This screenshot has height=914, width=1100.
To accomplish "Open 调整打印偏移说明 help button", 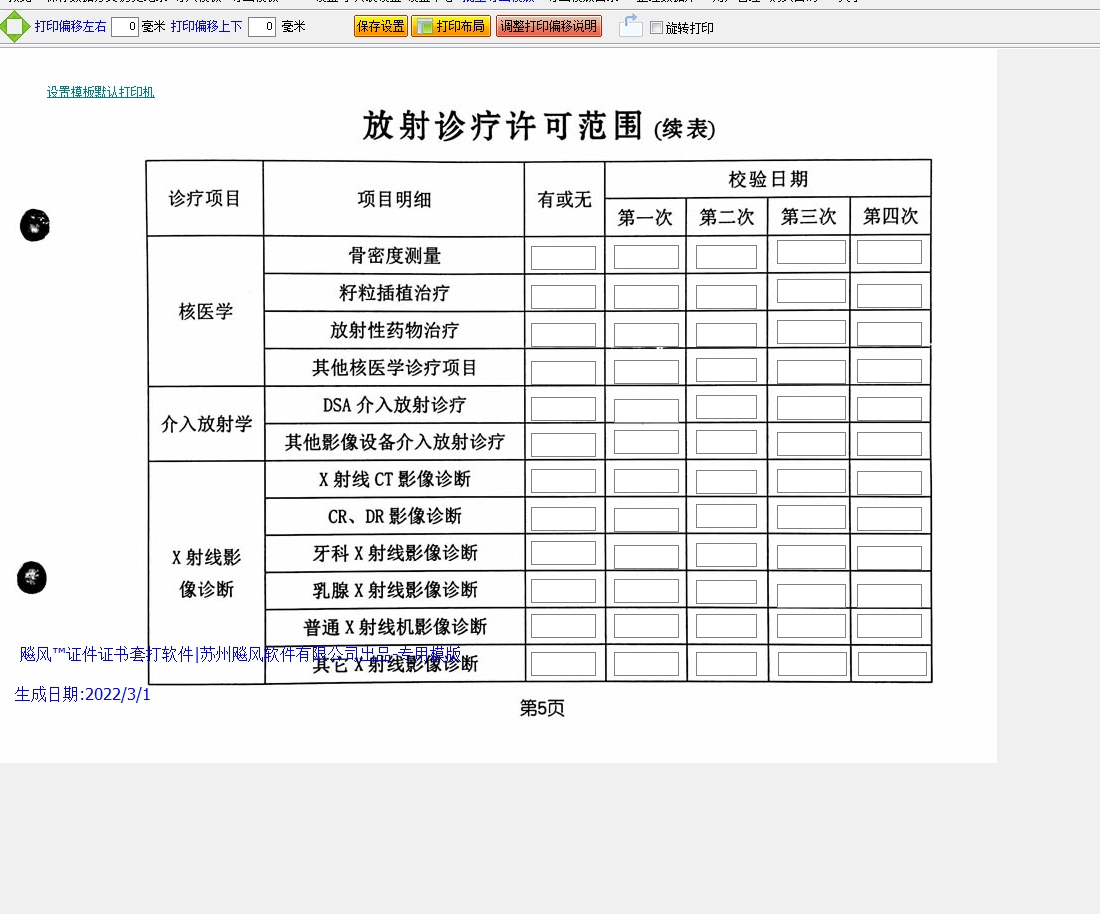I will point(549,26).
